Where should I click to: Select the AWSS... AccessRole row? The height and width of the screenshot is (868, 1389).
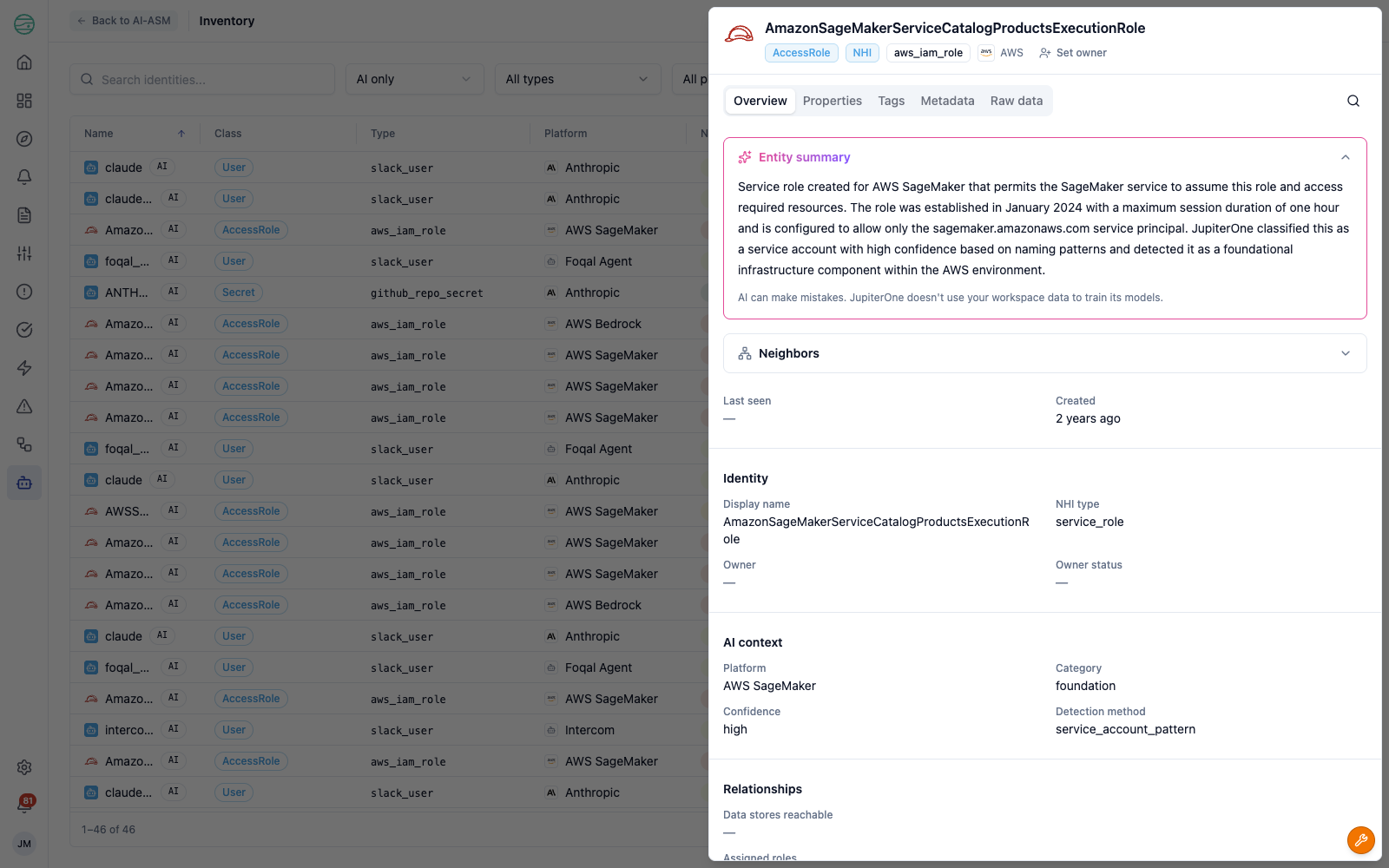coord(389,511)
